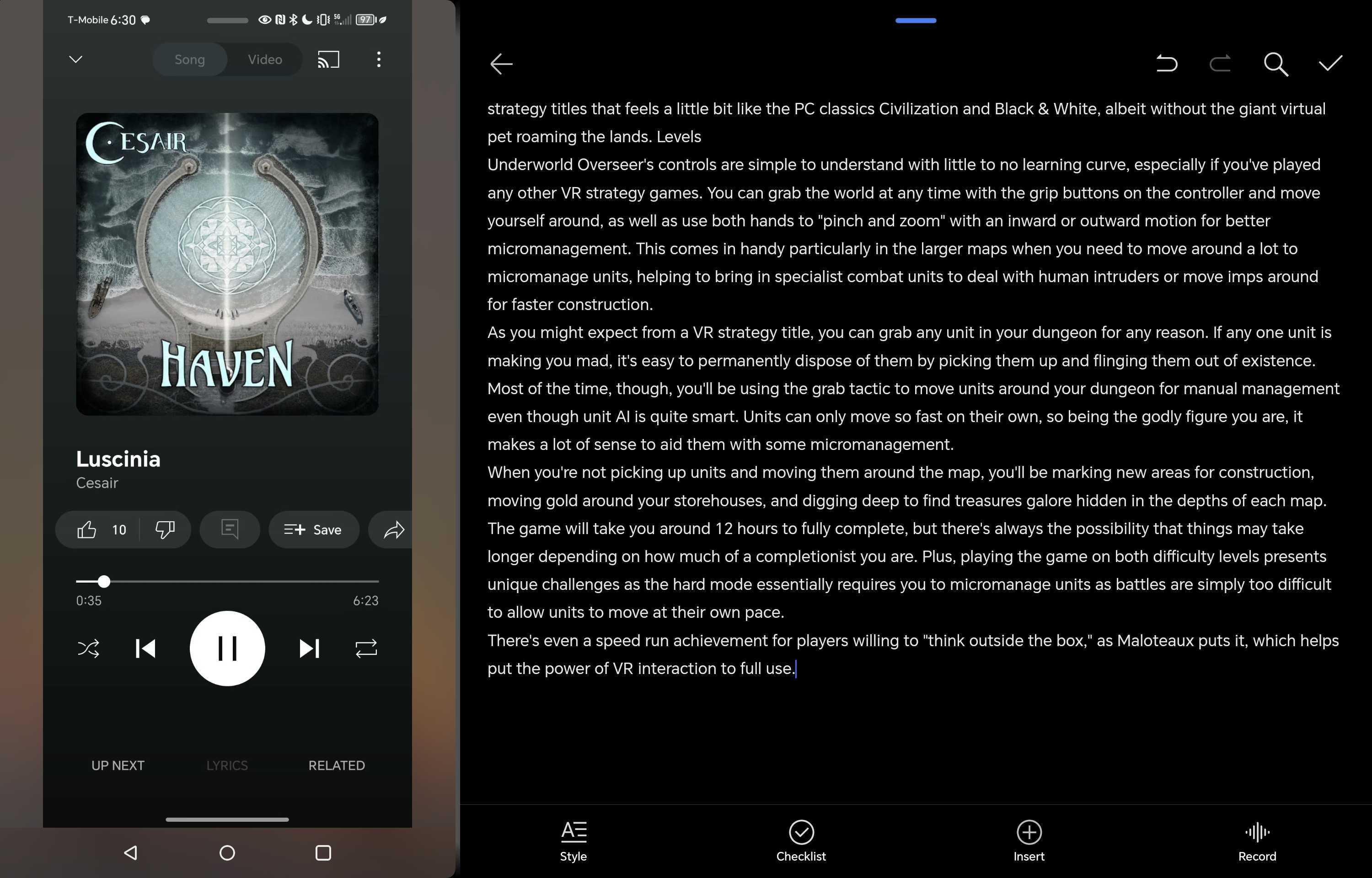Screen dimensions: 1372x878
Task: View Lyrics tab in music player
Action: click(x=227, y=765)
